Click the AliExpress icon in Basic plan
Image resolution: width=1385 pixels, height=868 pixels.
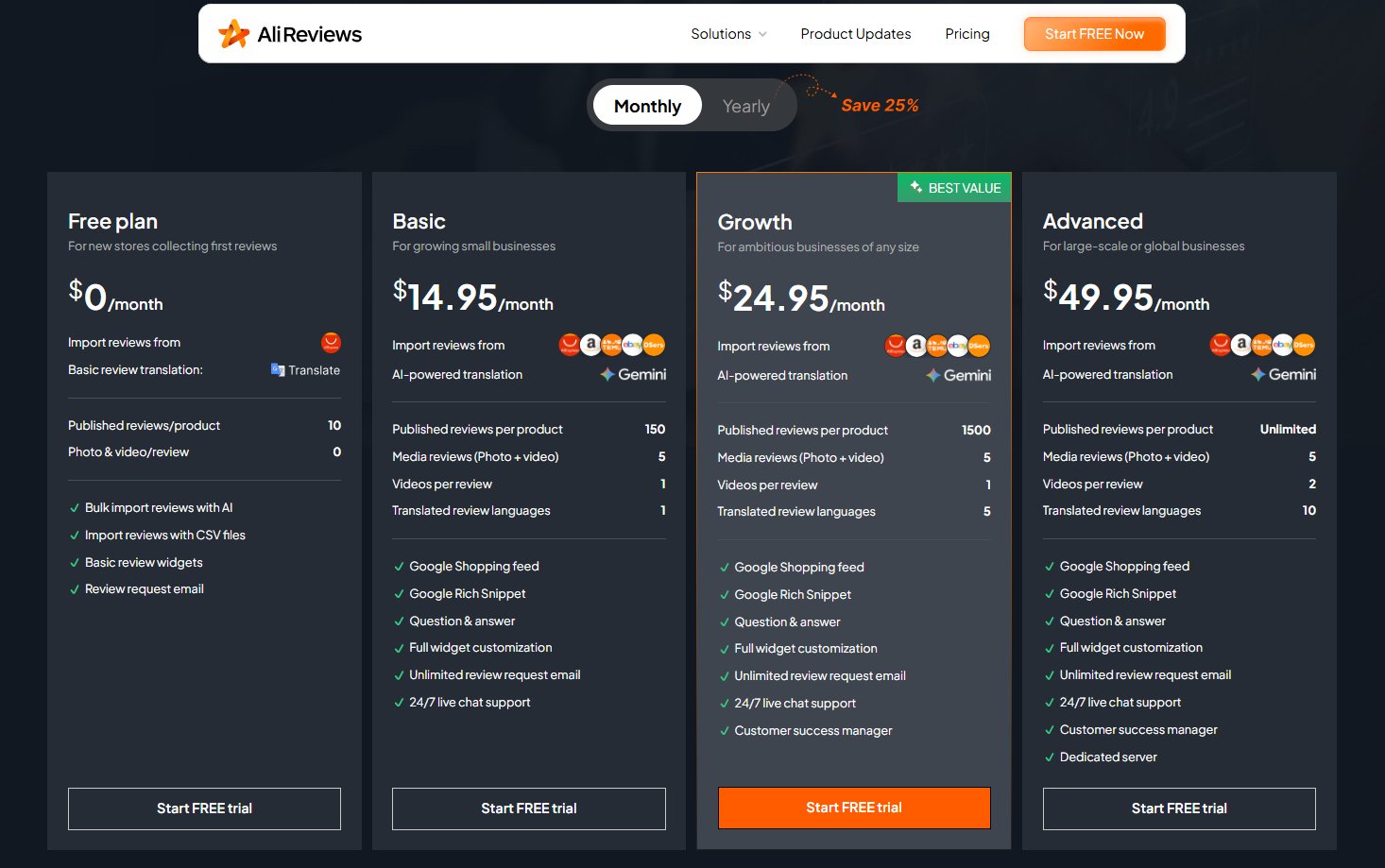570,345
